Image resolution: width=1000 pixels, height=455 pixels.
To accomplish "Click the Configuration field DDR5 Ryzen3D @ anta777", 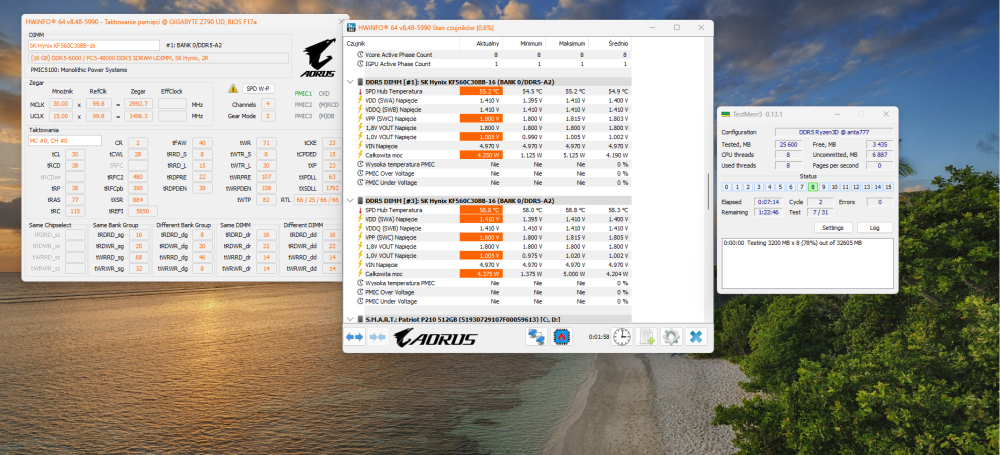I will [x=834, y=132].
